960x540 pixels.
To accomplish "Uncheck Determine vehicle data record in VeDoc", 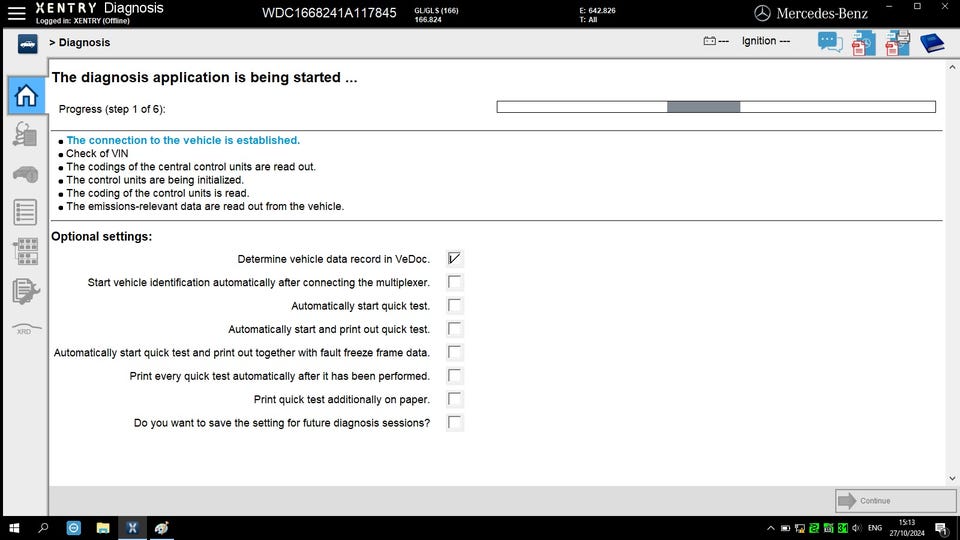I will pos(454,258).
